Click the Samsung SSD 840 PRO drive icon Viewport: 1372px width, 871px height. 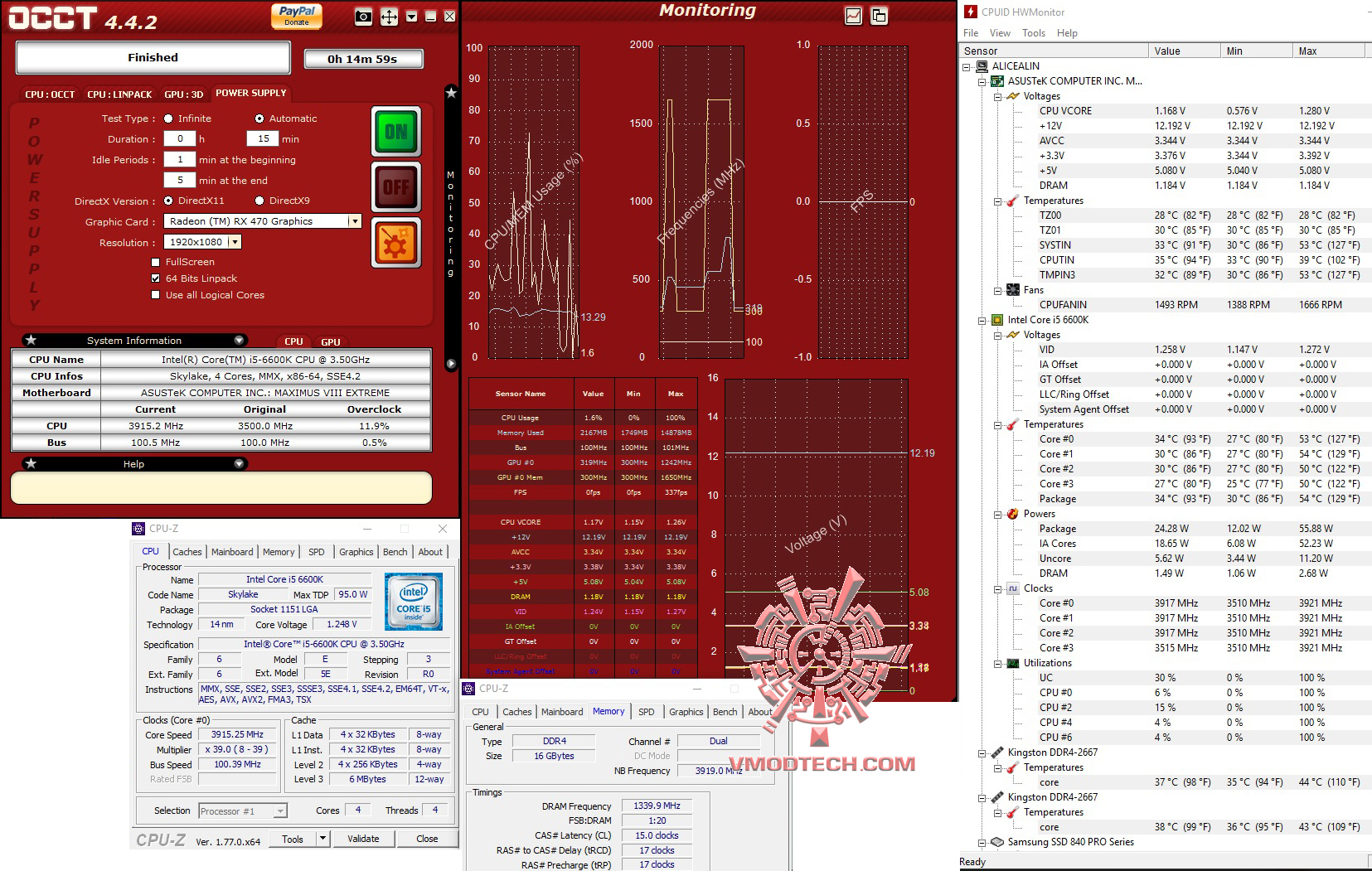click(x=997, y=842)
